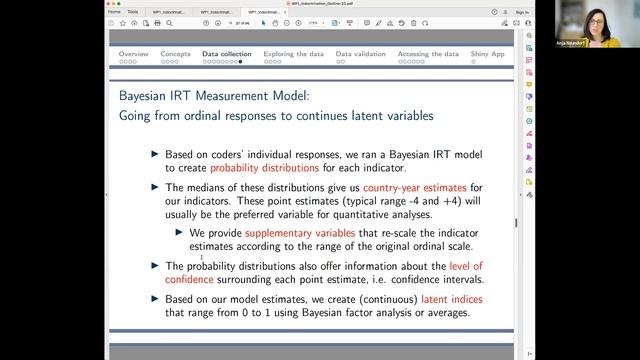This screenshot has width=640, height=360.
Task: Click the Sign In button
Action: 522,12
